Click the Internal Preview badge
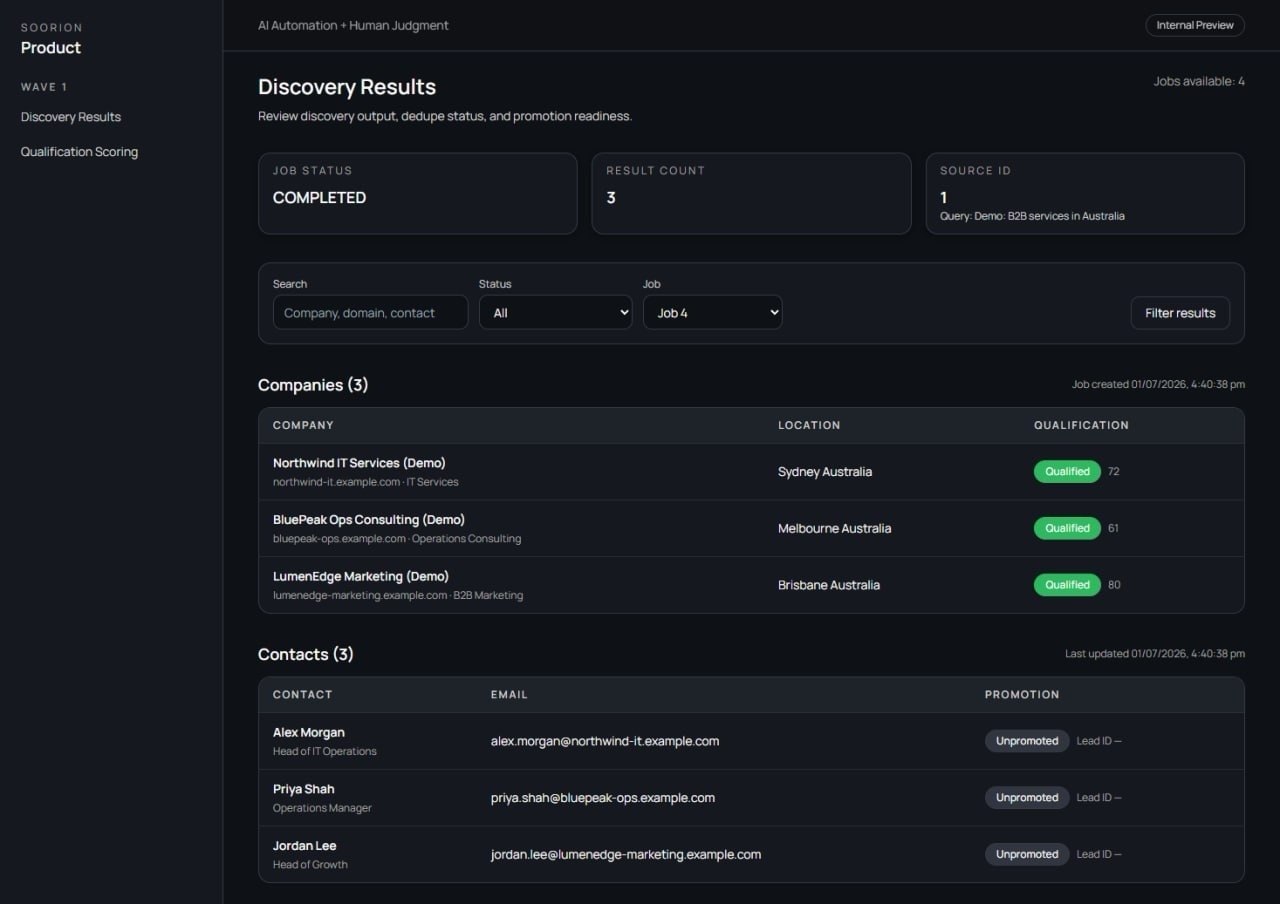Screen dimensions: 1280x904 pyautogui.click(x=1195, y=25)
